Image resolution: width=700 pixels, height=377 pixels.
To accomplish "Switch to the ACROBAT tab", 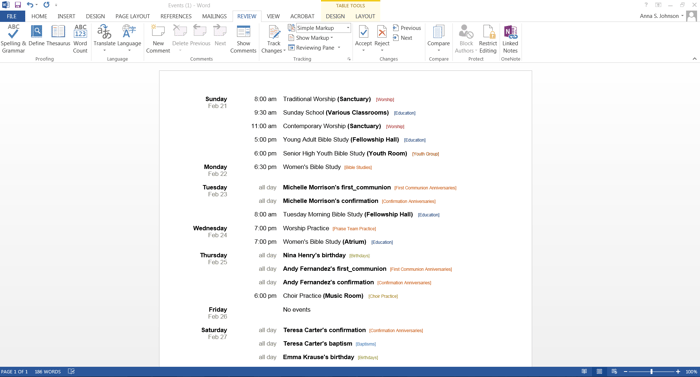I will click(x=302, y=16).
